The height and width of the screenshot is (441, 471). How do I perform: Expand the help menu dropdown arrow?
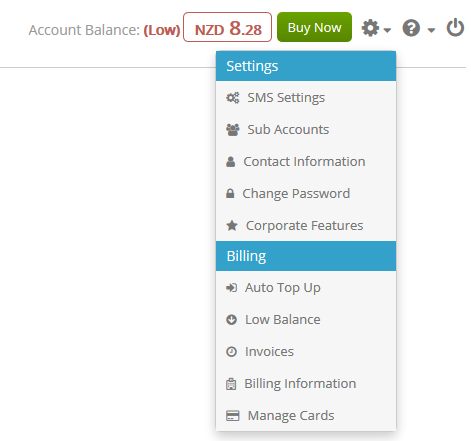tap(431, 30)
